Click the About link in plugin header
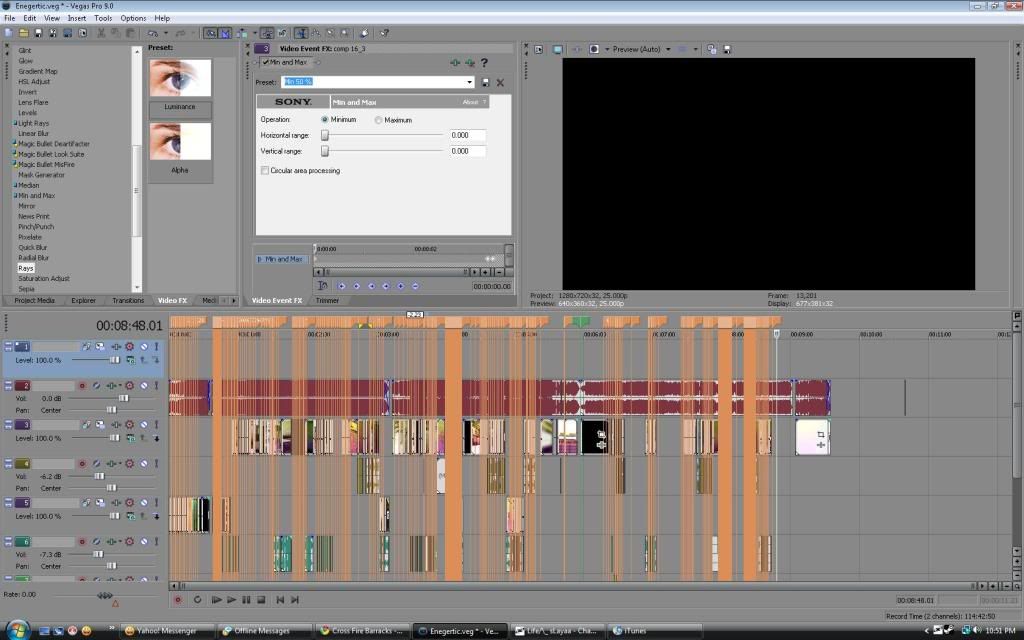 [x=471, y=102]
